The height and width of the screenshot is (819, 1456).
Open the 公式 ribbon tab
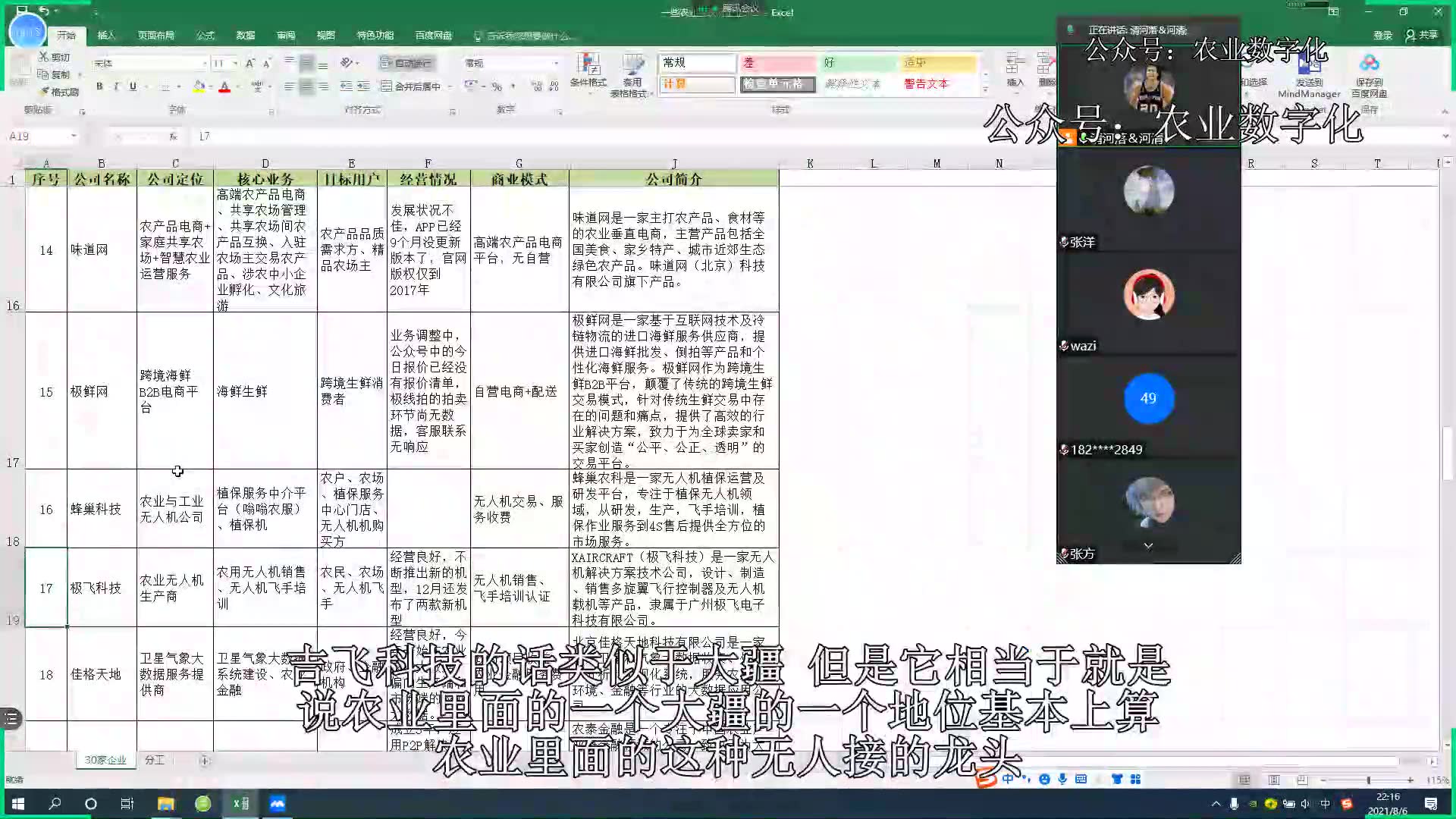pos(205,36)
